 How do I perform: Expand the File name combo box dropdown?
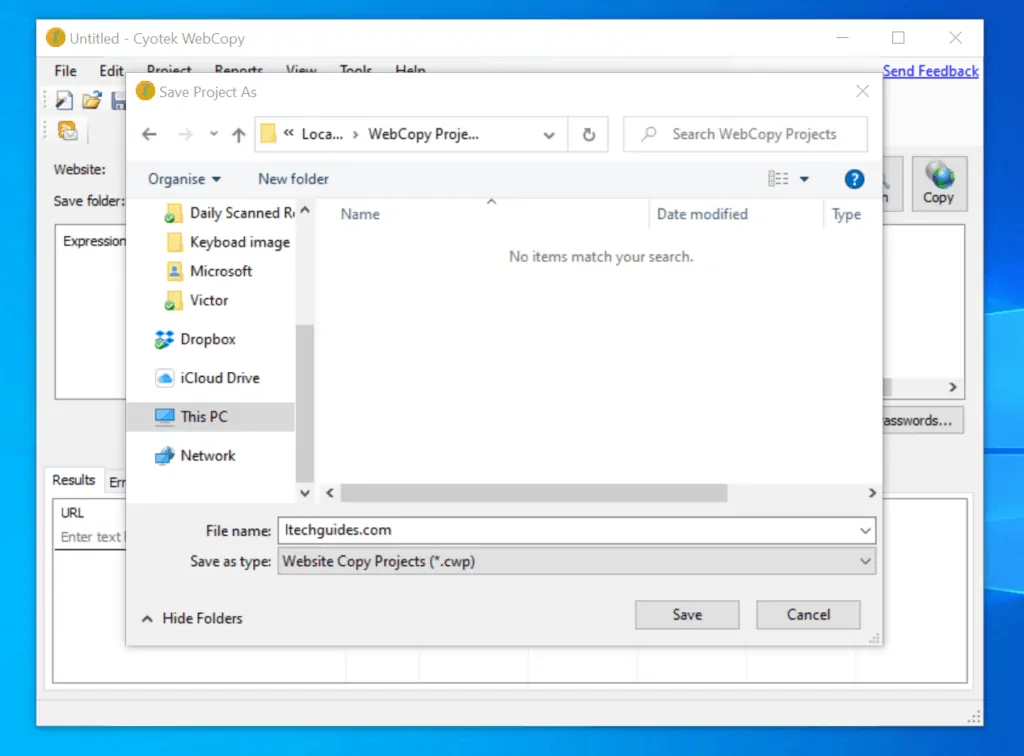(x=865, y=531)
